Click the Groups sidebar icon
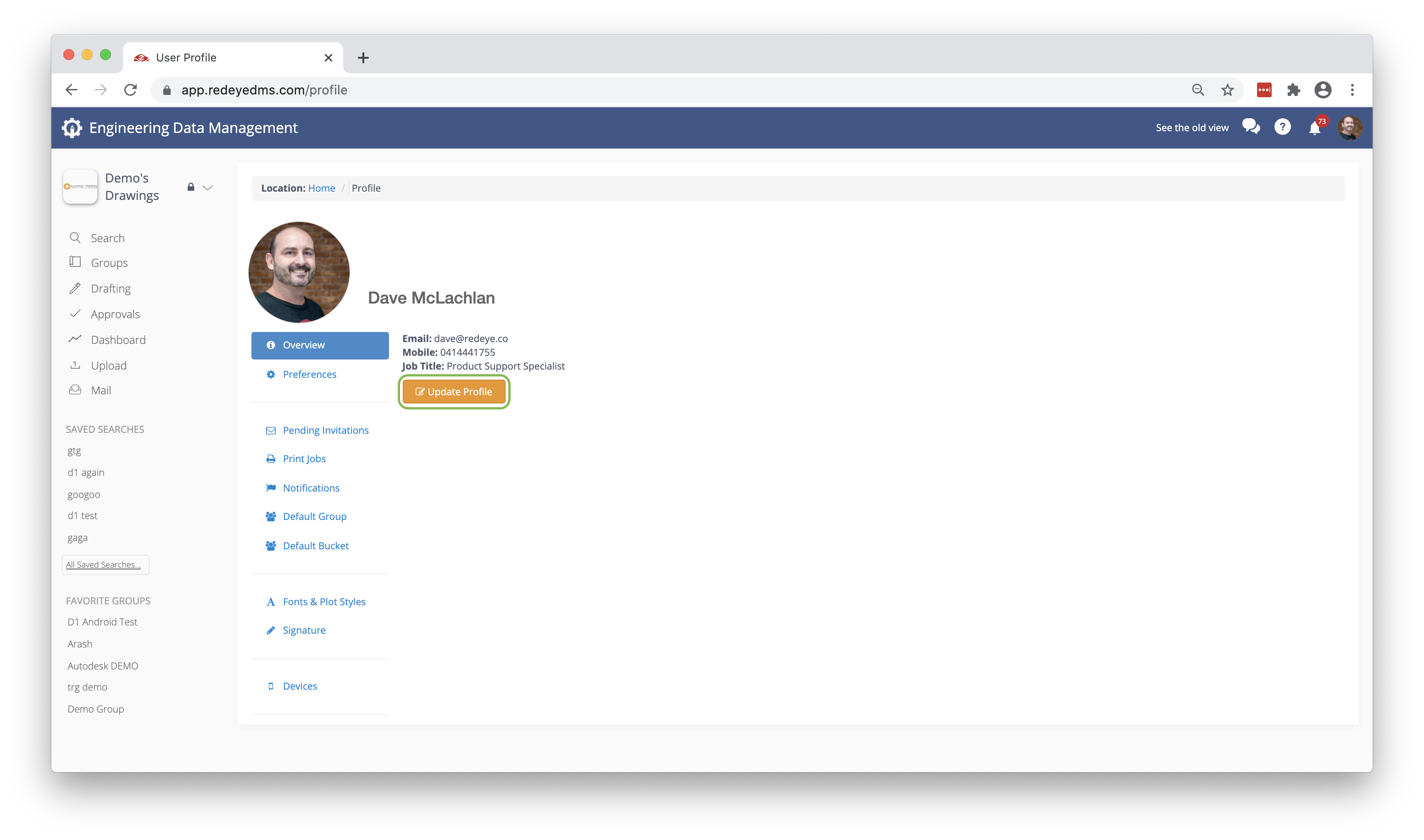The image size is (1424, 840). (75, 262)
